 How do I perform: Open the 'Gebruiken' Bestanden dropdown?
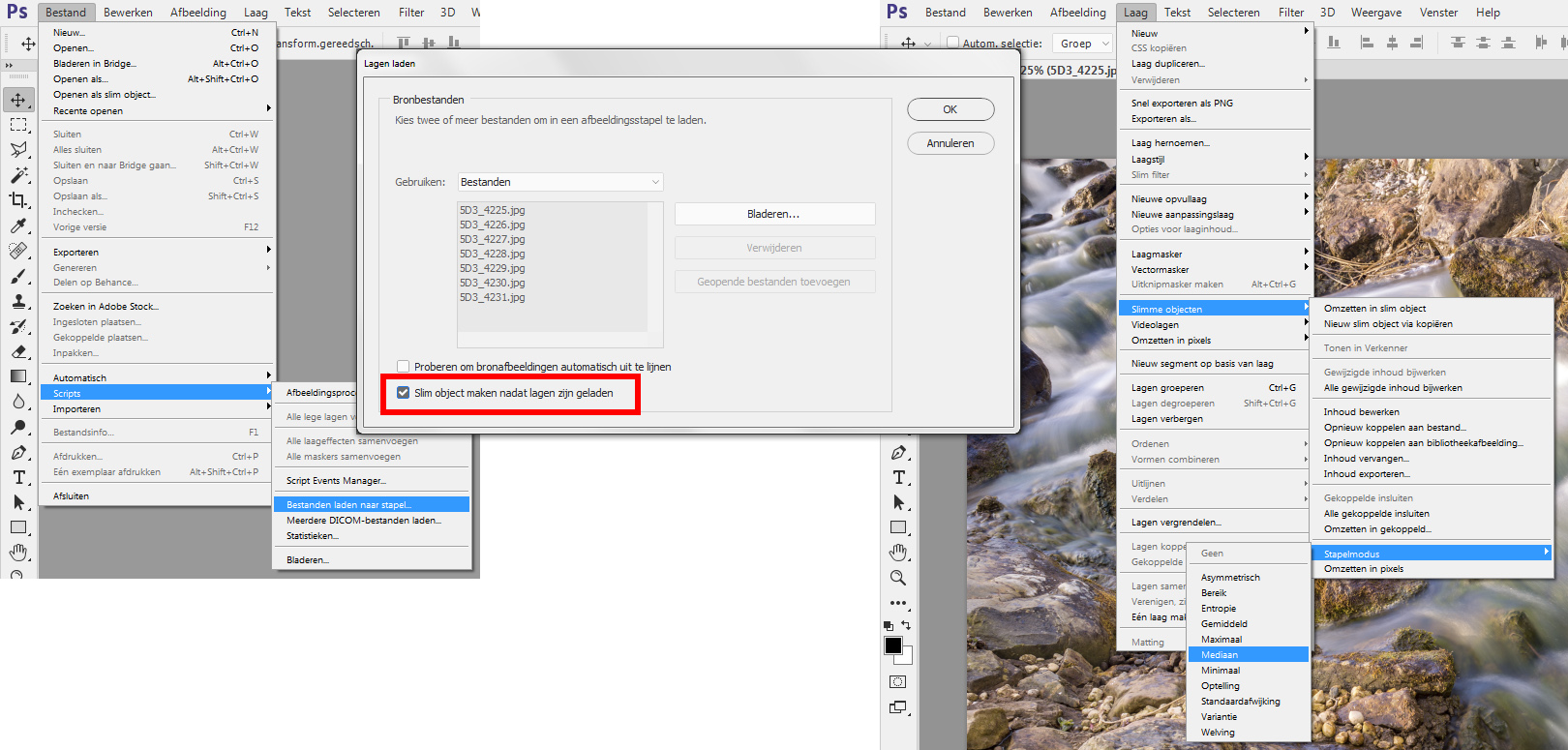tap(559, 182)
